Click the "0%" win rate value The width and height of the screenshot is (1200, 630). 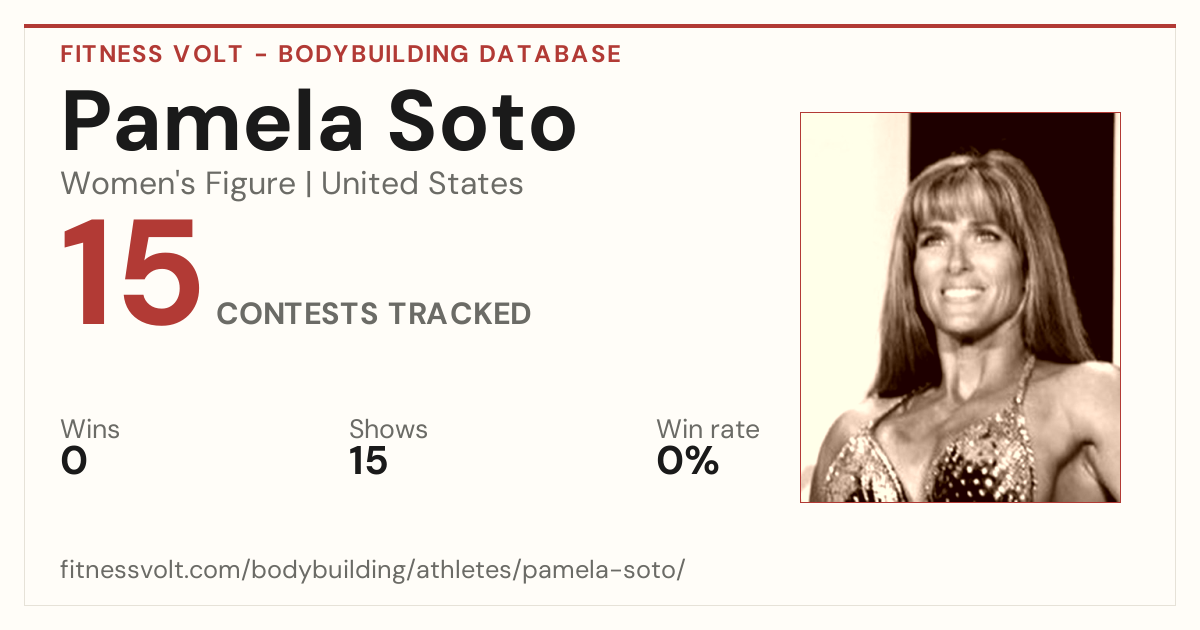[x=688, y=461]
